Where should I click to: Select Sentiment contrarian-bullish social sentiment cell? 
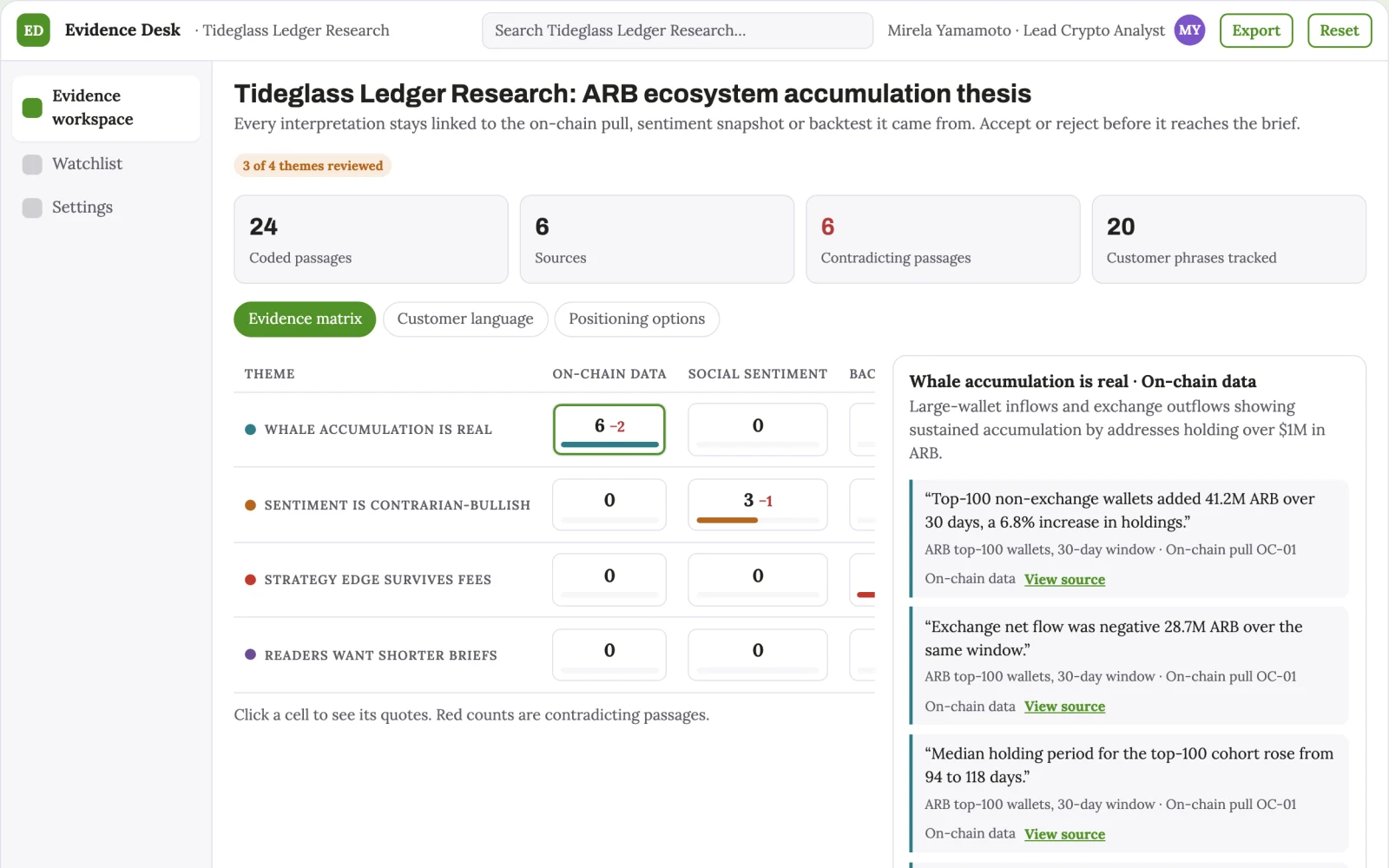pyautogui.click(x=758, y=504)
